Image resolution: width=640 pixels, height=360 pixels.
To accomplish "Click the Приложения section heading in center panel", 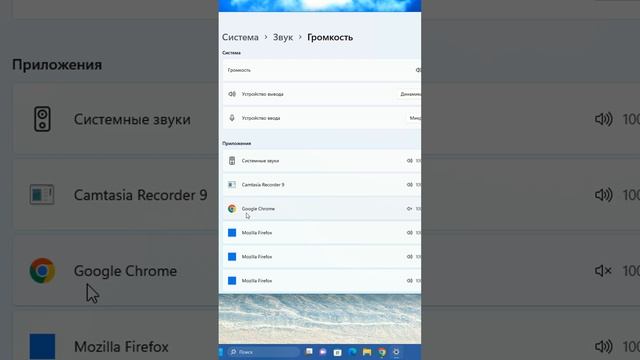I will click(236, 143).
